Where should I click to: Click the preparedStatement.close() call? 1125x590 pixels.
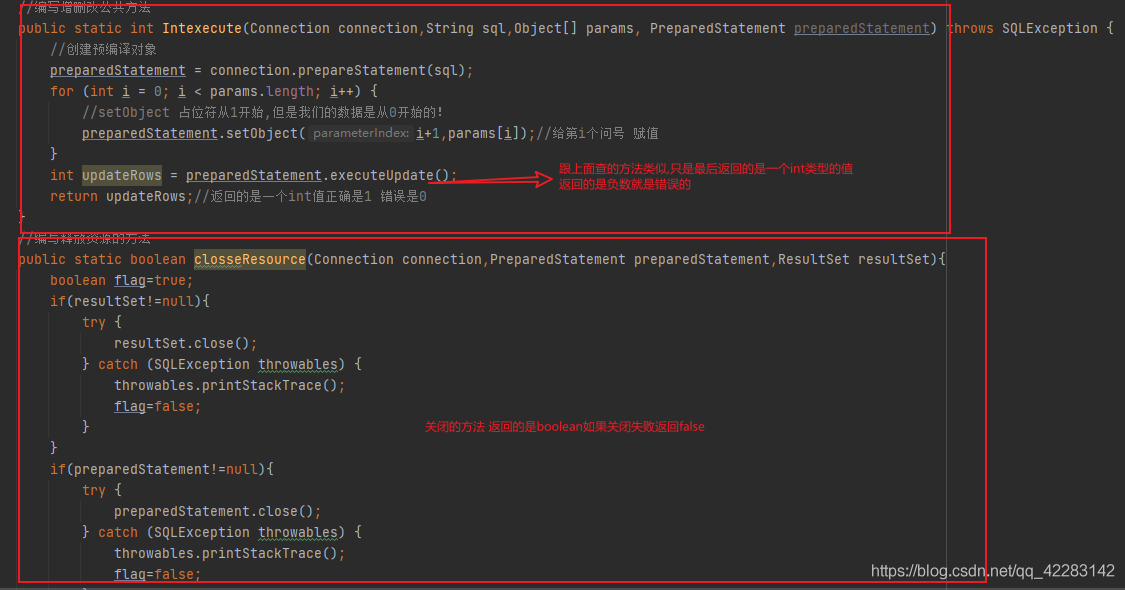coord(217,512)
